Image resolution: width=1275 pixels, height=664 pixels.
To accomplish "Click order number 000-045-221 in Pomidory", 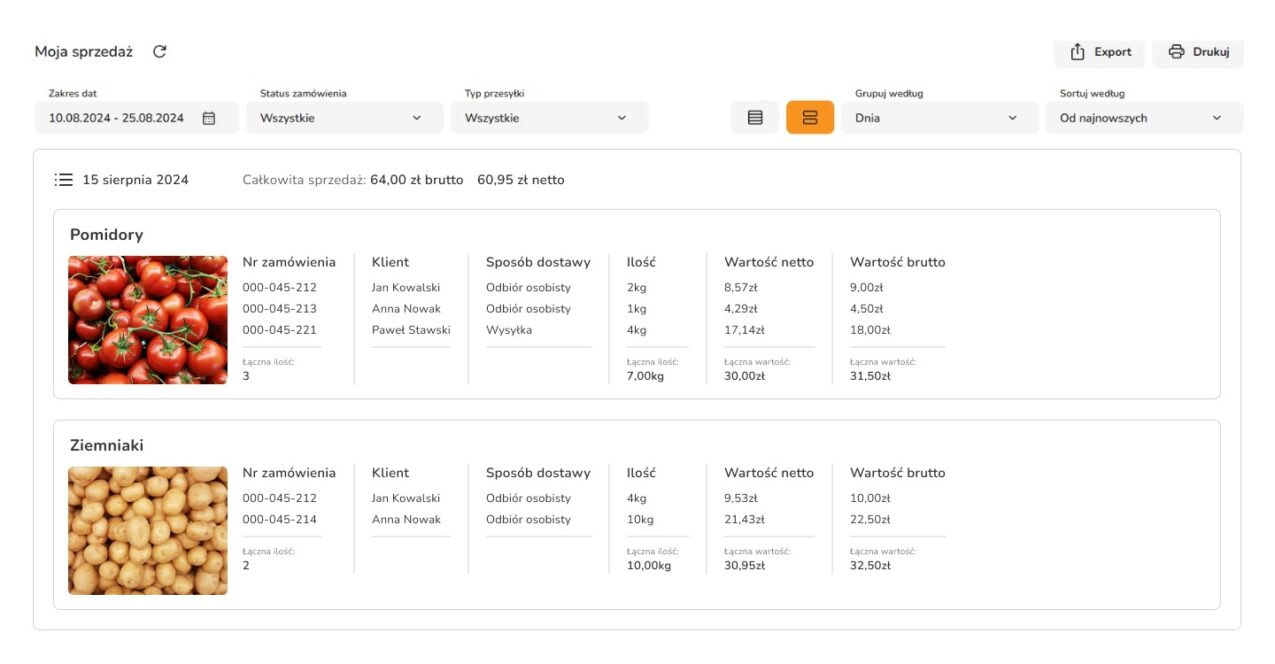I will click(279, 330).
